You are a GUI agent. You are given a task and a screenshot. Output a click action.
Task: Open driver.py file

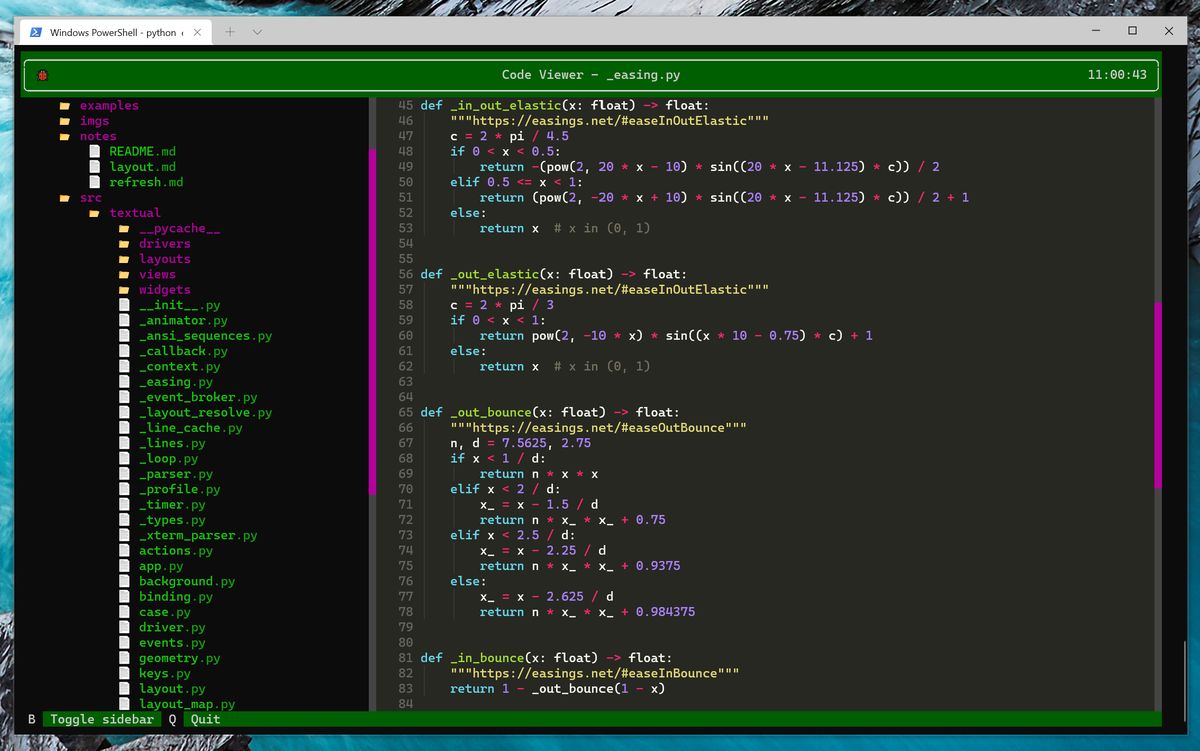click(172, 627)
